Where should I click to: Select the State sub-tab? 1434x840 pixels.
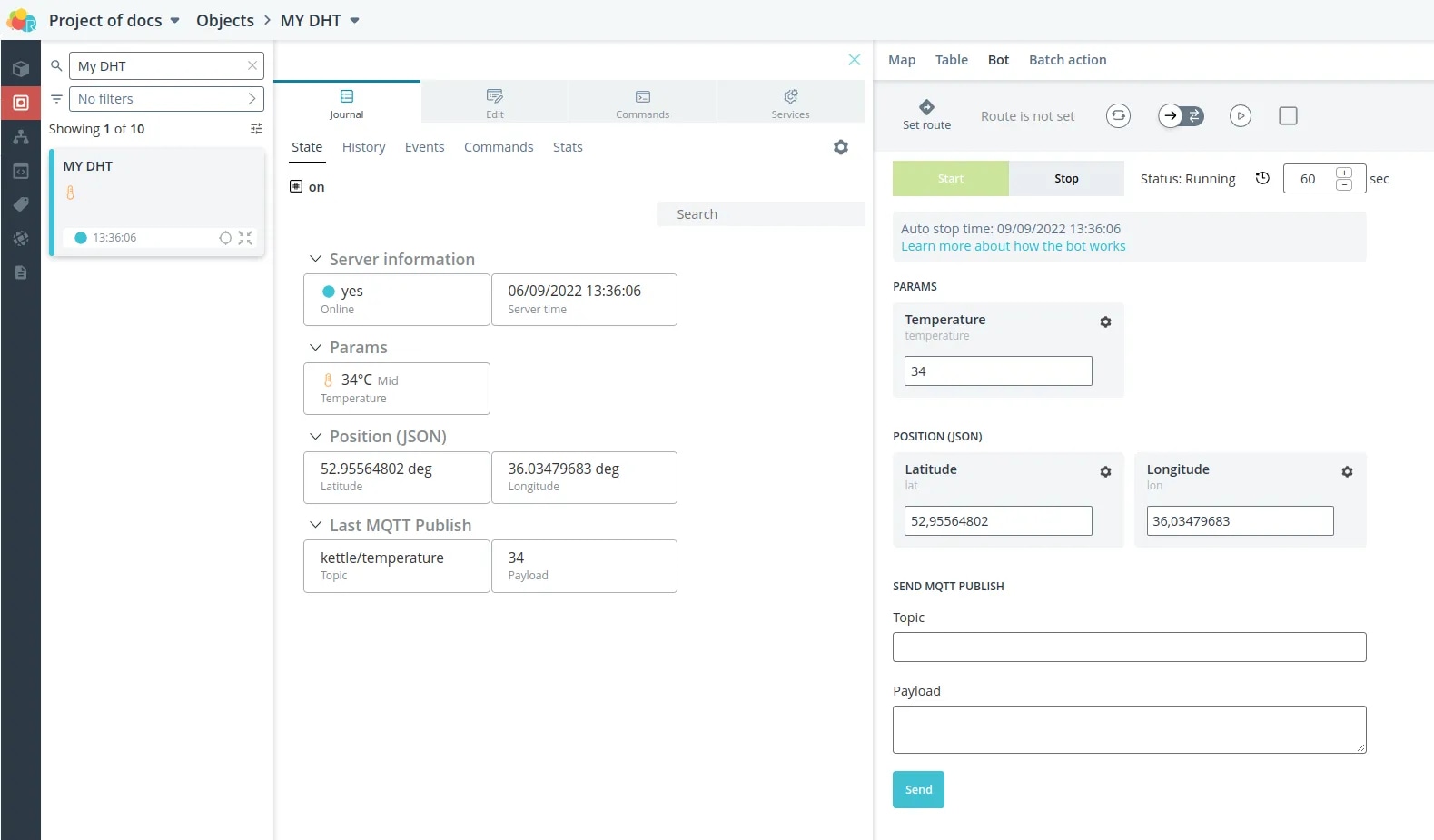point(307,147)
